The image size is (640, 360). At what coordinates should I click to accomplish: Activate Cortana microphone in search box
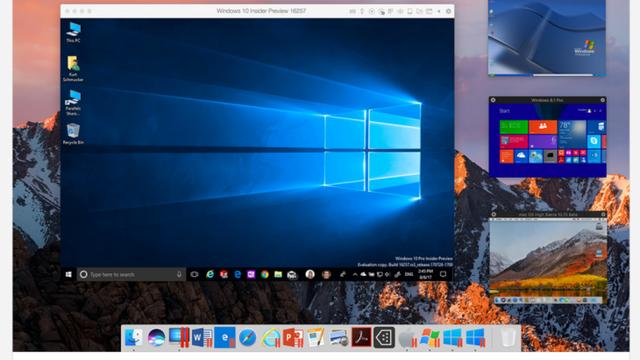coord(179,274)
